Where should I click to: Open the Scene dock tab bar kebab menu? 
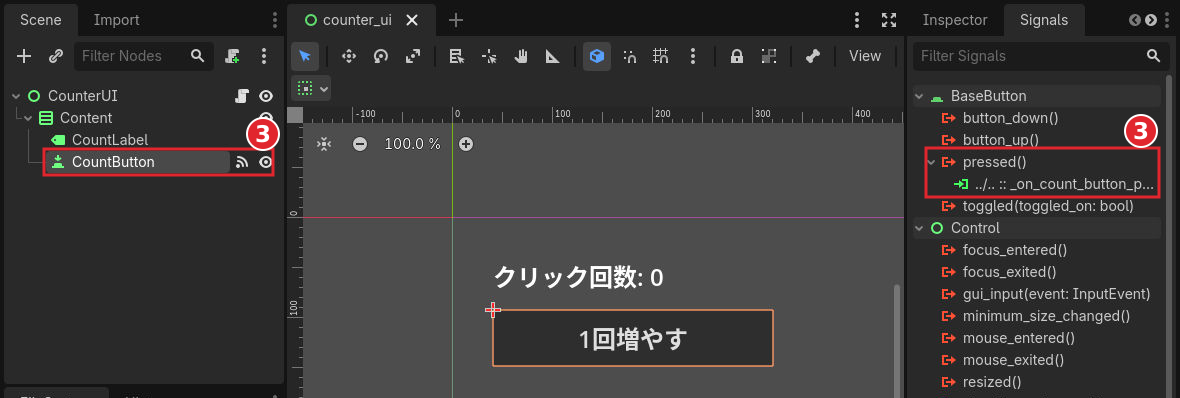pyautogui.click(x=274, y=20)
